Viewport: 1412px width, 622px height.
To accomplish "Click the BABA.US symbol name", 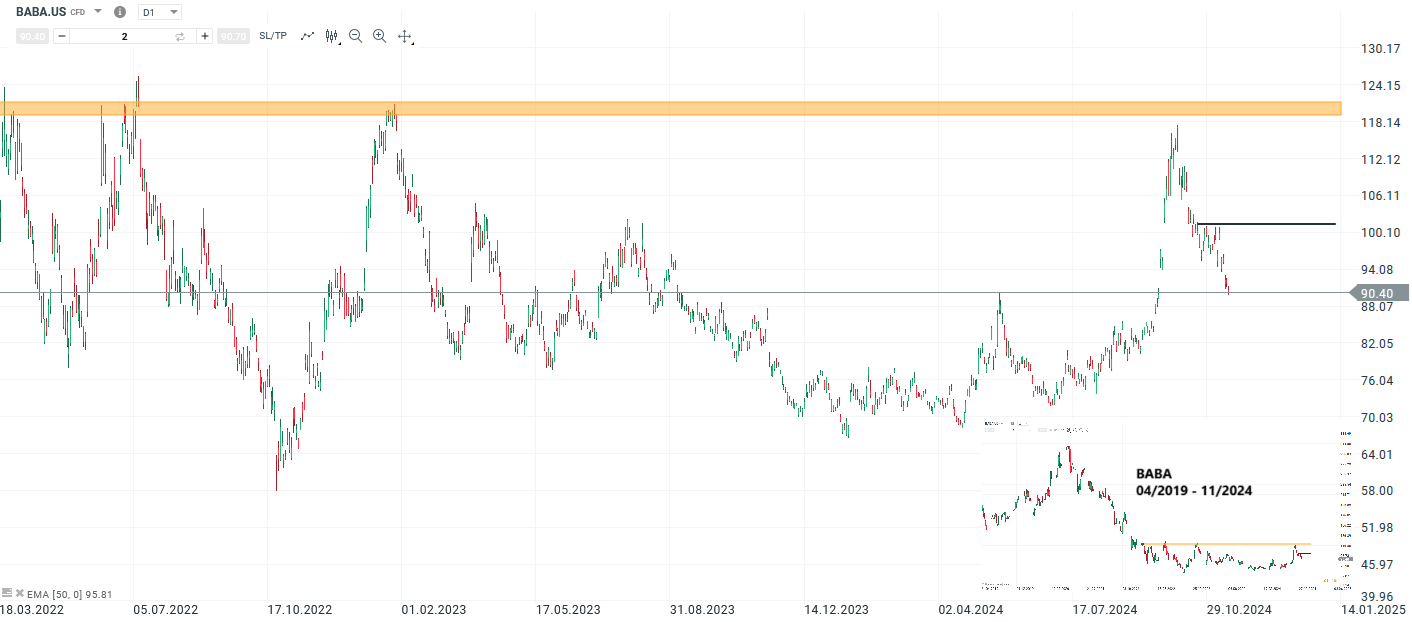I will click(41, 12).
